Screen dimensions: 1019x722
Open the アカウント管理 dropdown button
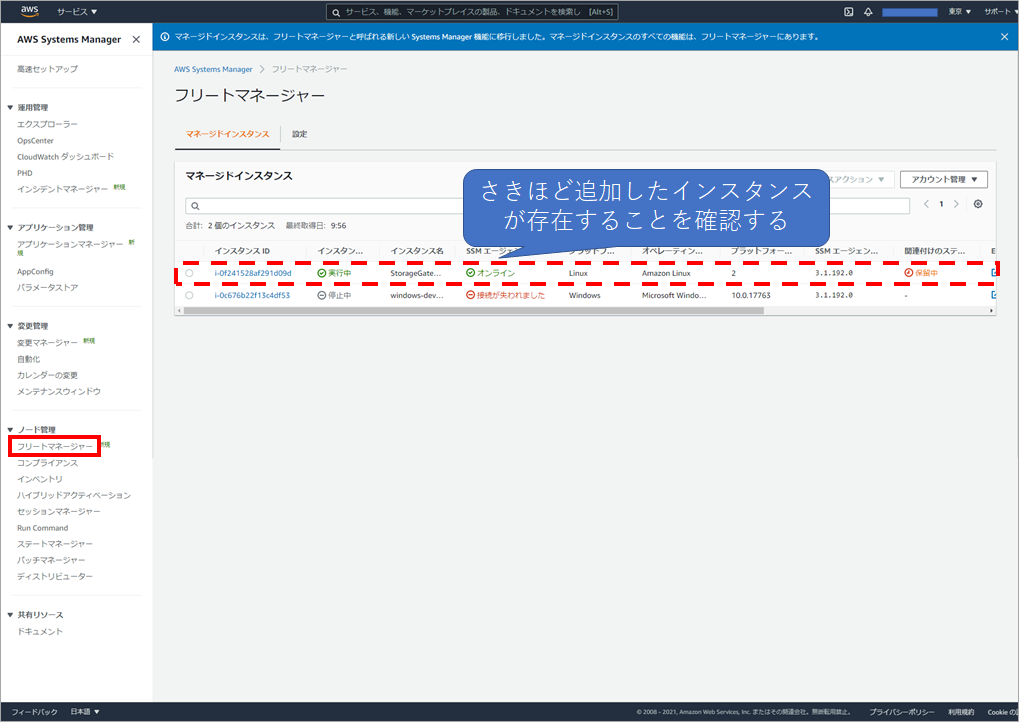click(944, 179)
